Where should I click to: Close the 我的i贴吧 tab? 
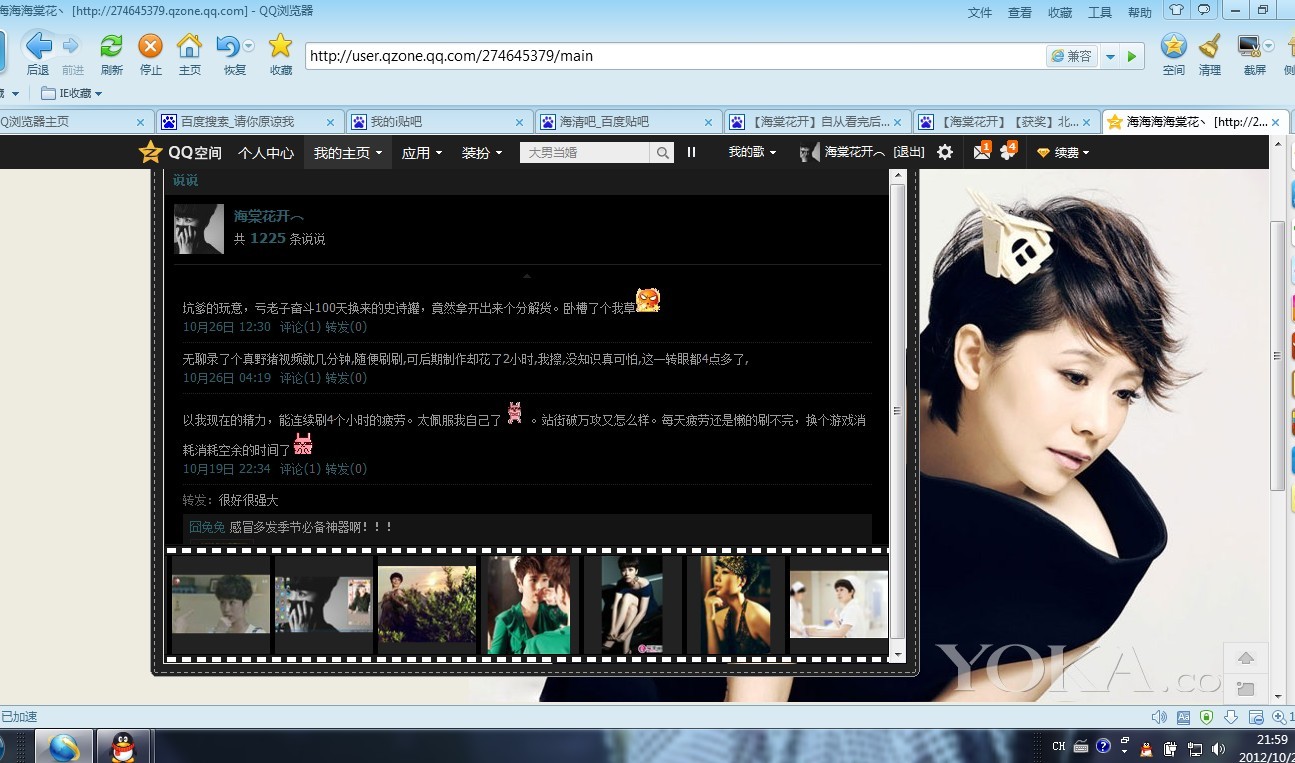(x=519, y=122)
